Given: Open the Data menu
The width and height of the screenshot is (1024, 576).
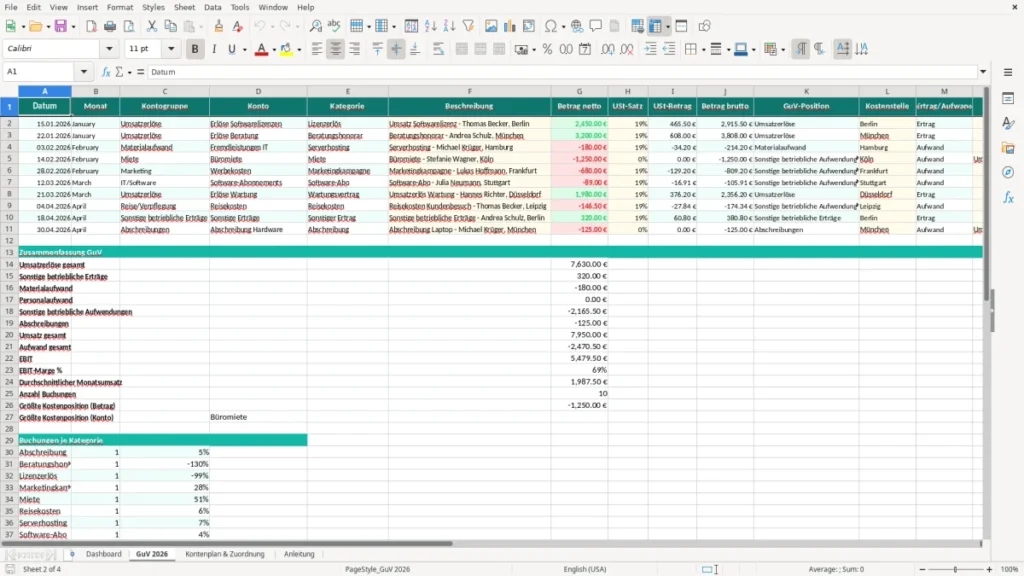Looking at the screenshot, I should (x=212, y=7).
